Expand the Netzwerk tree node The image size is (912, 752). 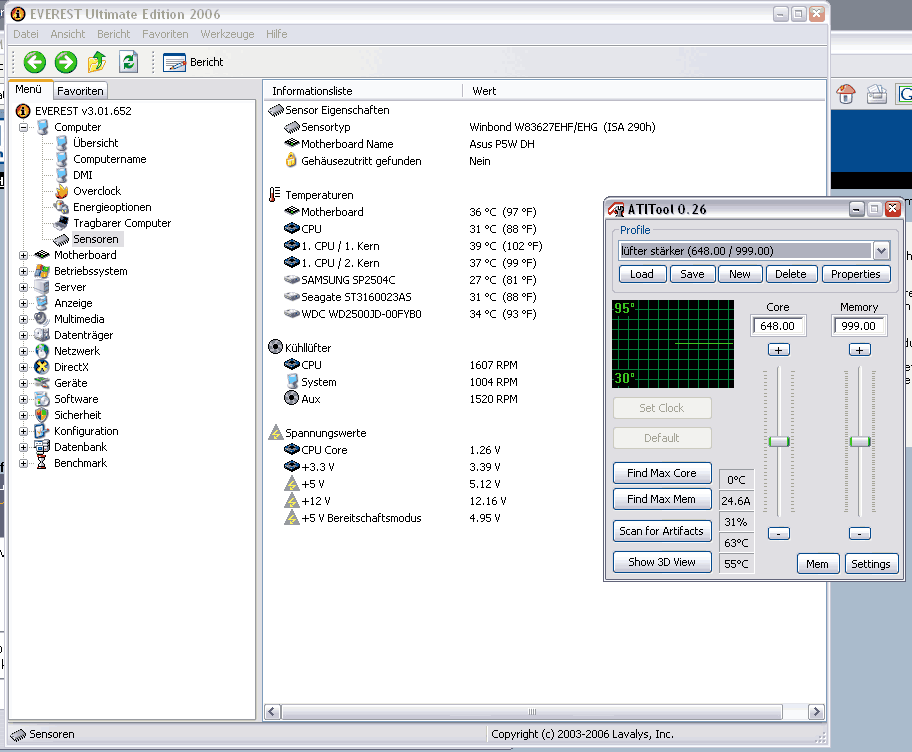point(23,351)
